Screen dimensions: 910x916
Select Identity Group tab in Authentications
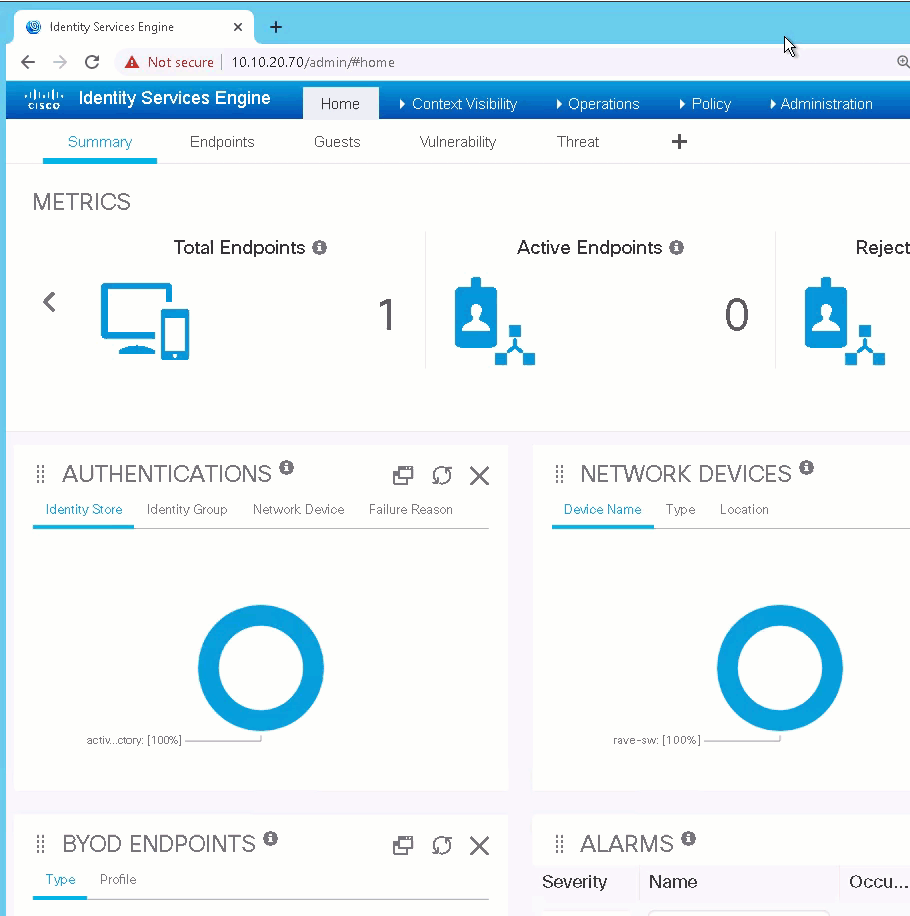click(x=187, y=509)
